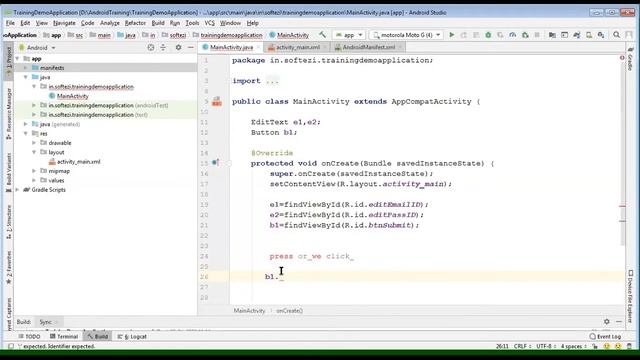Expand folded import statement in editor

click(272, 81)
